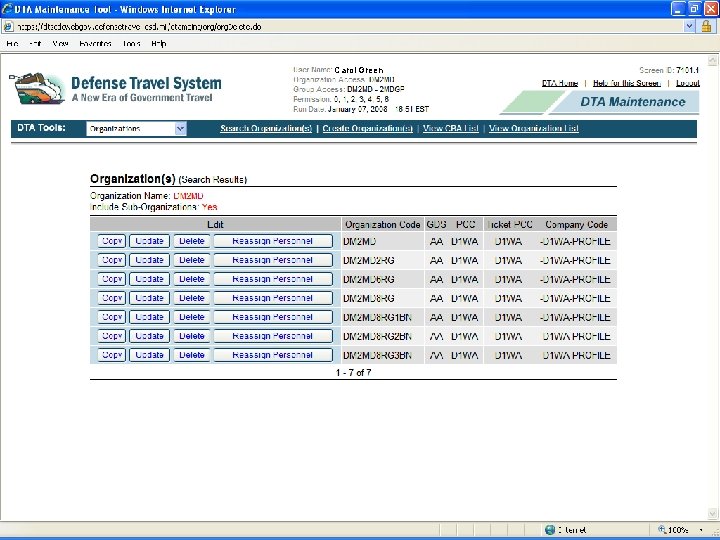
Task: Copy the DM2MD8RG2BN organization
Action: [112, 336]
